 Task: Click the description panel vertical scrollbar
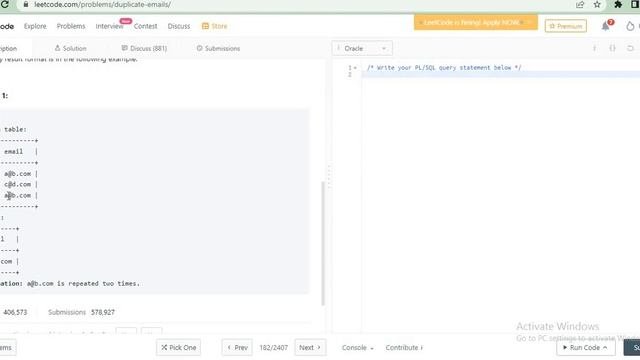(323, 244)
